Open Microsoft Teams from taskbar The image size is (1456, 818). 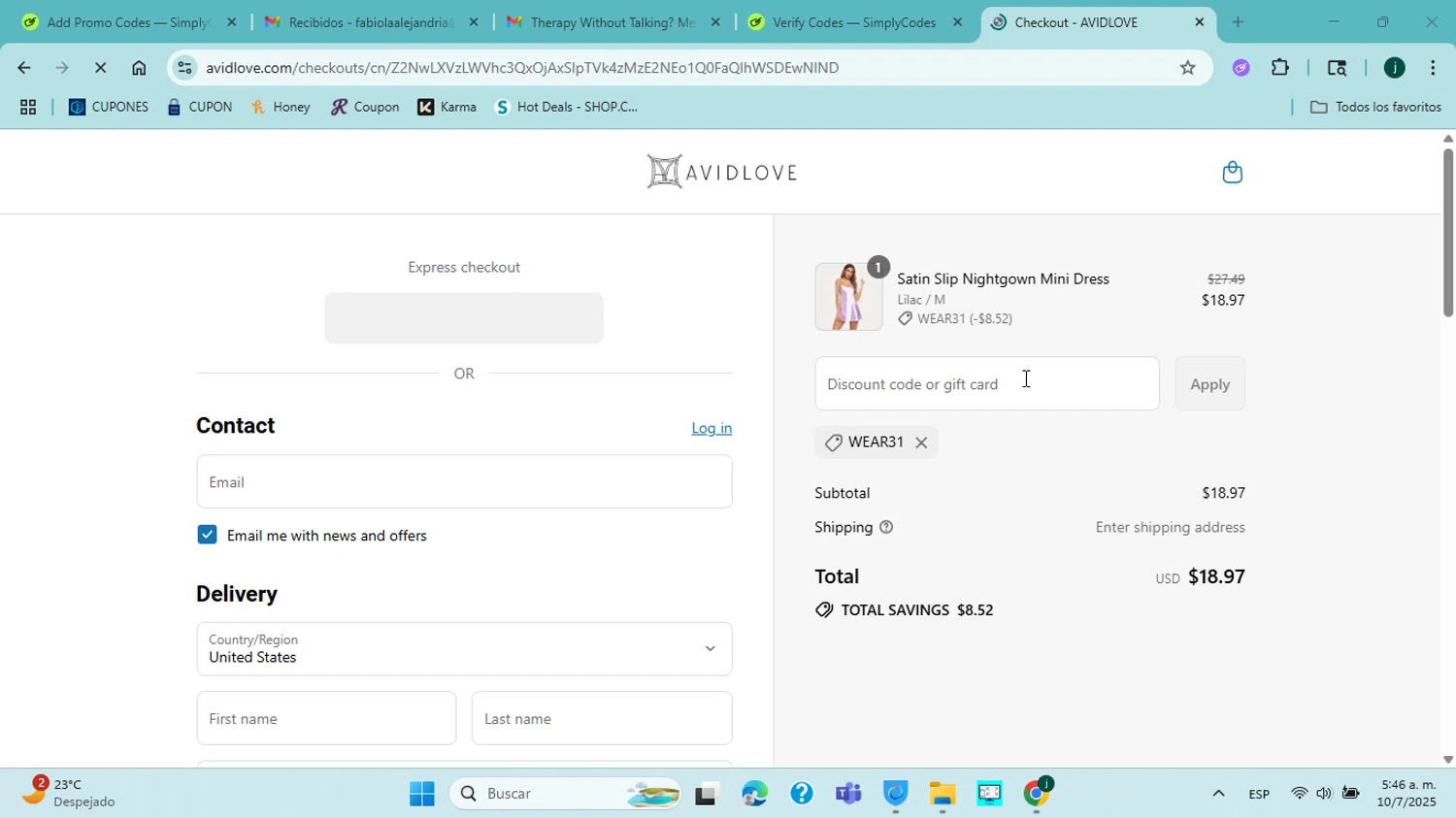tap(848, 794)
